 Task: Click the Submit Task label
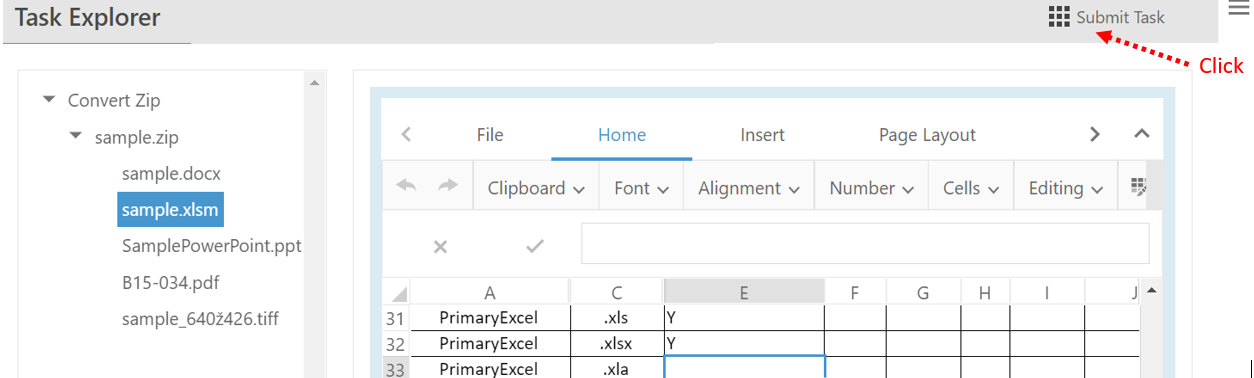[1120, 17]
